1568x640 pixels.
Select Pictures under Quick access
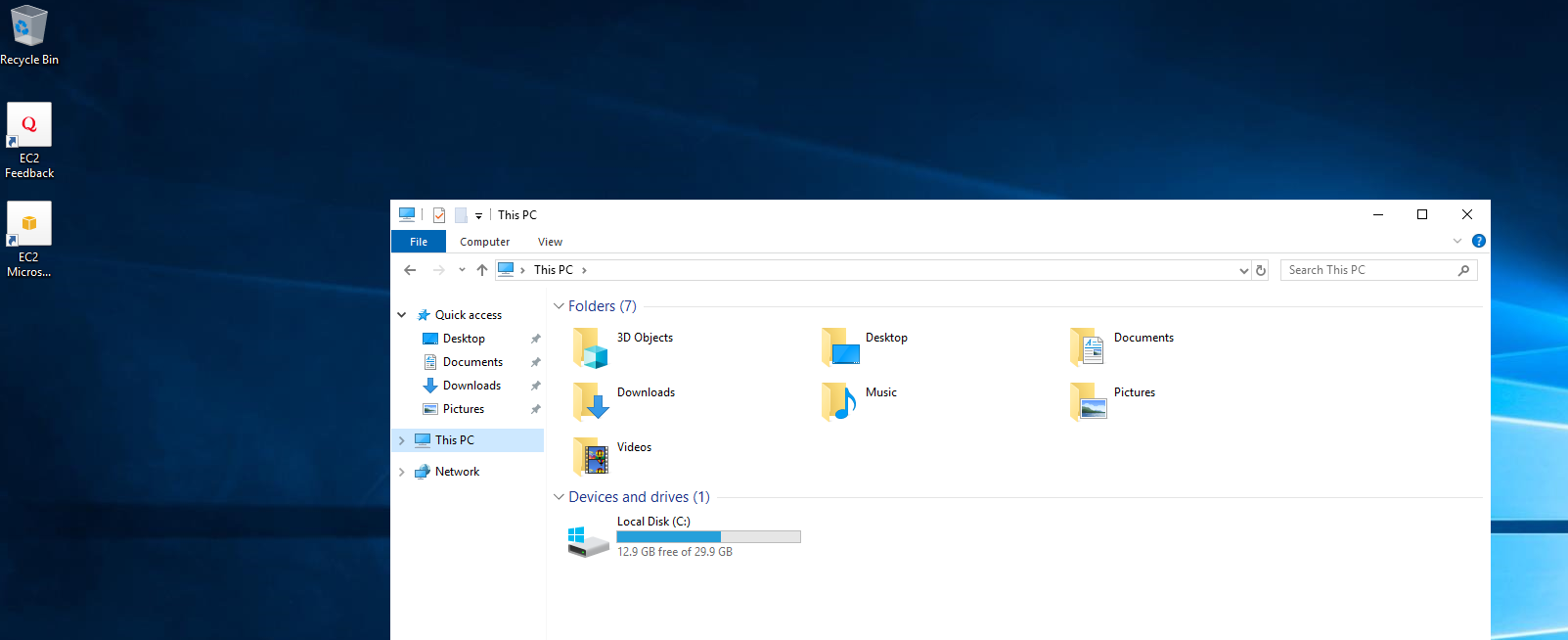coord(464,409)
